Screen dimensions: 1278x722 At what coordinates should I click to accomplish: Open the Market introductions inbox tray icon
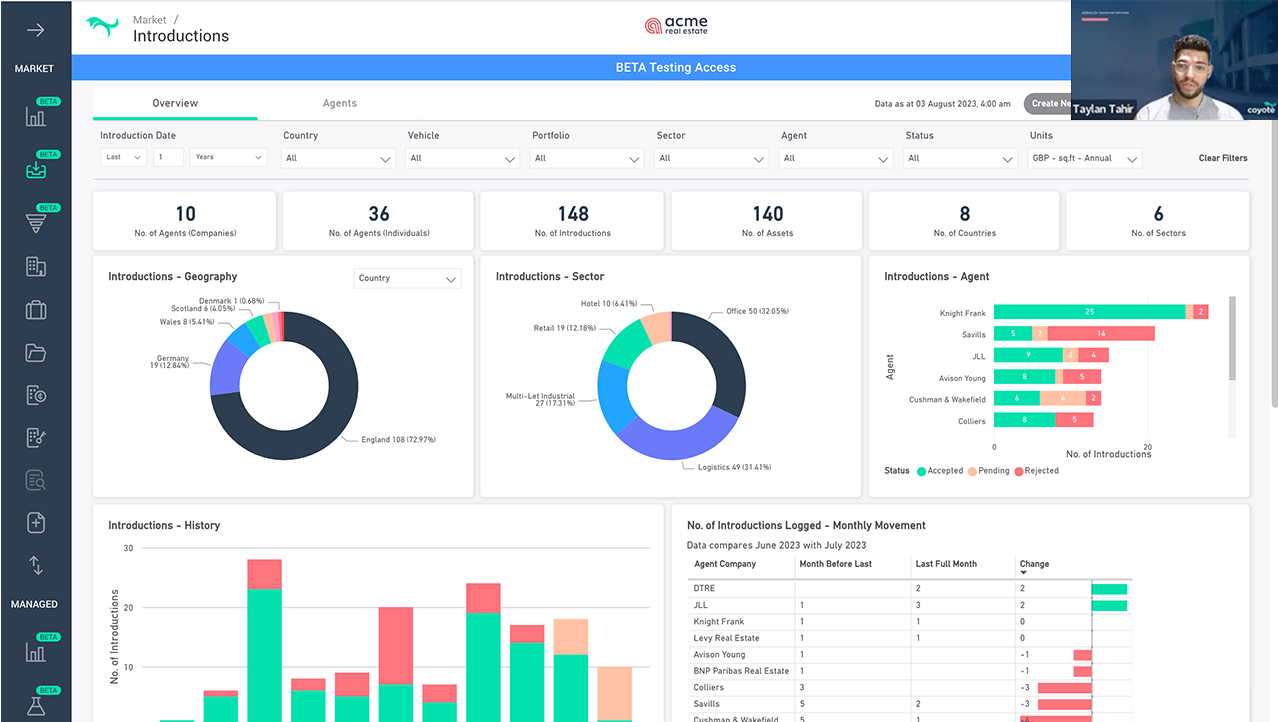tap(36, 170)
